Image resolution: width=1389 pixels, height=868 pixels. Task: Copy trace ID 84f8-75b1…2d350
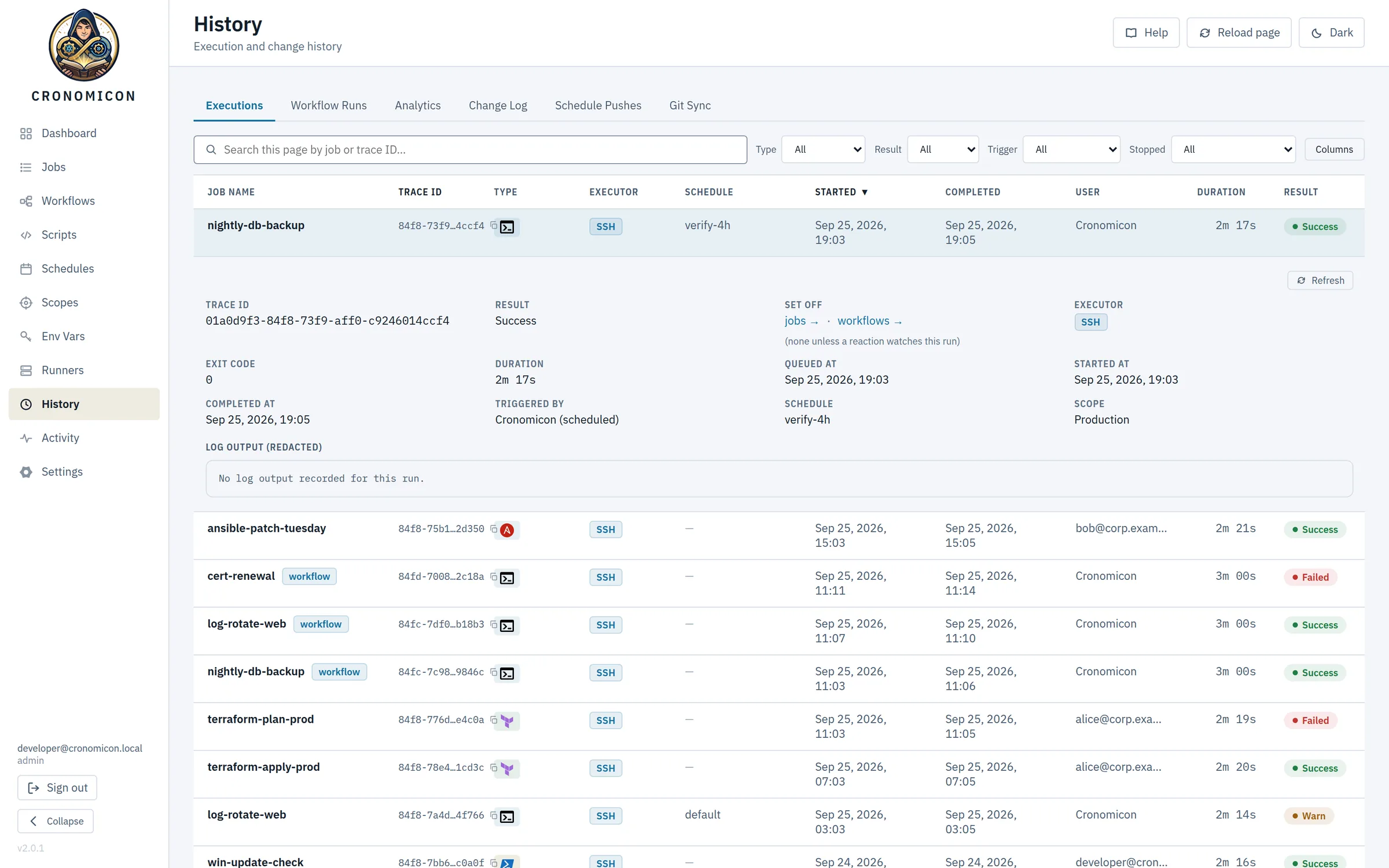point(494,529)
